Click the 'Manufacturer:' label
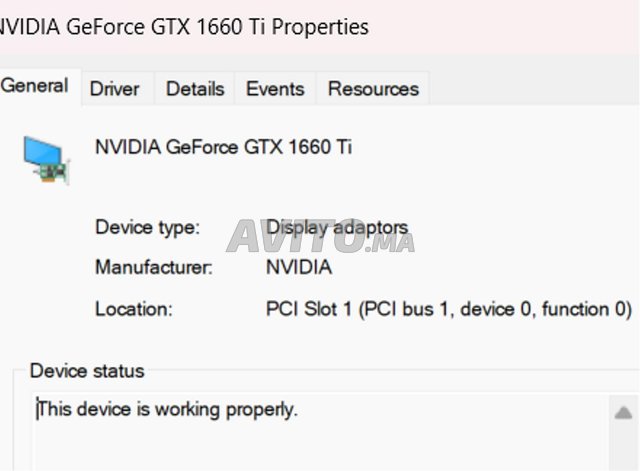 click(154, 268)
